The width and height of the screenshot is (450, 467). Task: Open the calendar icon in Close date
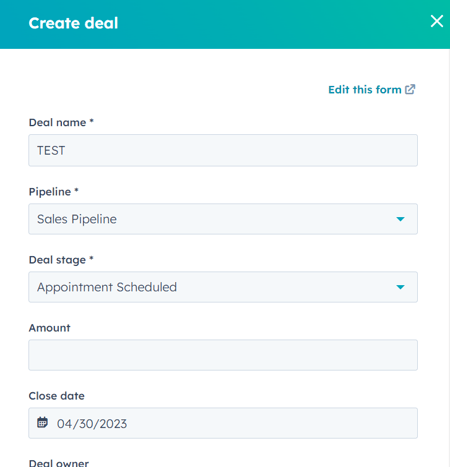pyautogui.click(x=42, y=422)
